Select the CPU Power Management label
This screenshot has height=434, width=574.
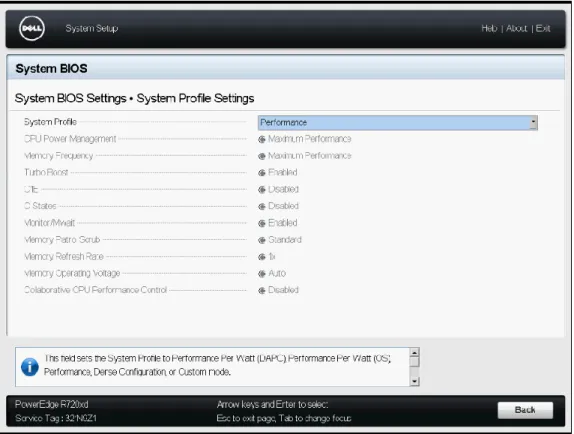click(x=70, y=139)
